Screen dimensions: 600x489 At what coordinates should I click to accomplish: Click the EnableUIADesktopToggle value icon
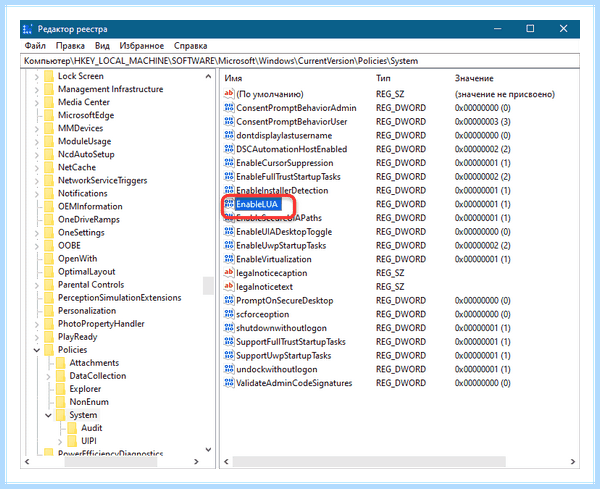[x=229, y=231]
